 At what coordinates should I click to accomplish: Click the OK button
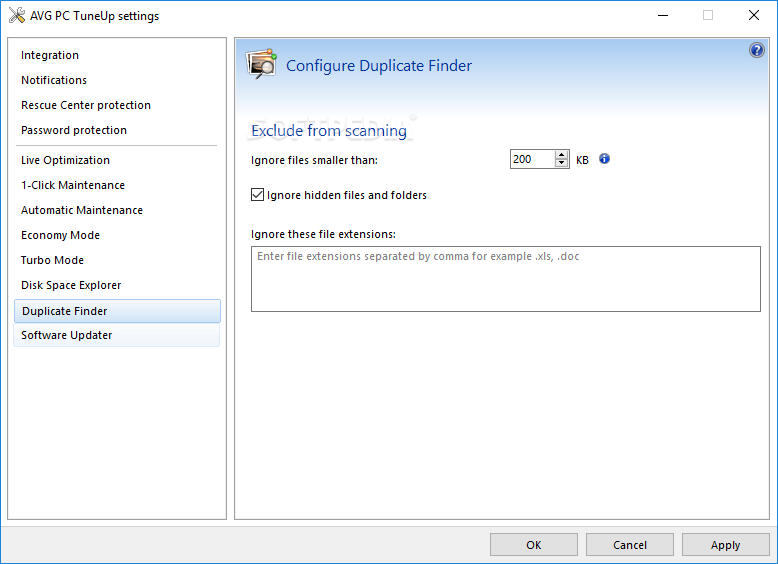534,545
